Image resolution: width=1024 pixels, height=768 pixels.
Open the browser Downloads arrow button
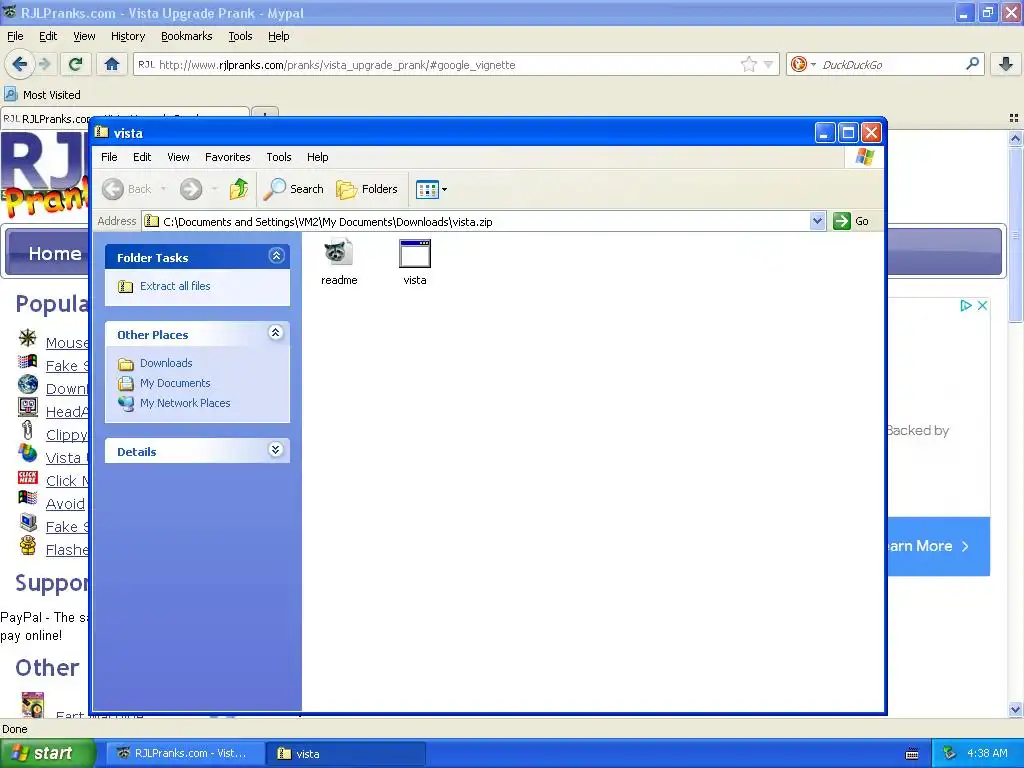click(1006, 64)
